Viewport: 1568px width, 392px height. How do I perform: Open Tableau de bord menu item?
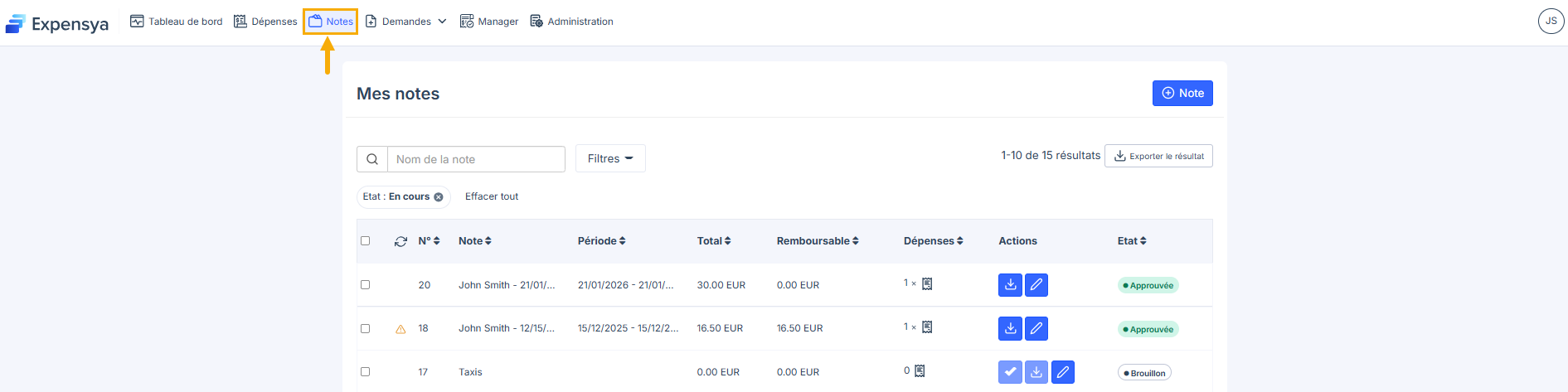click(x=176, y=22)
